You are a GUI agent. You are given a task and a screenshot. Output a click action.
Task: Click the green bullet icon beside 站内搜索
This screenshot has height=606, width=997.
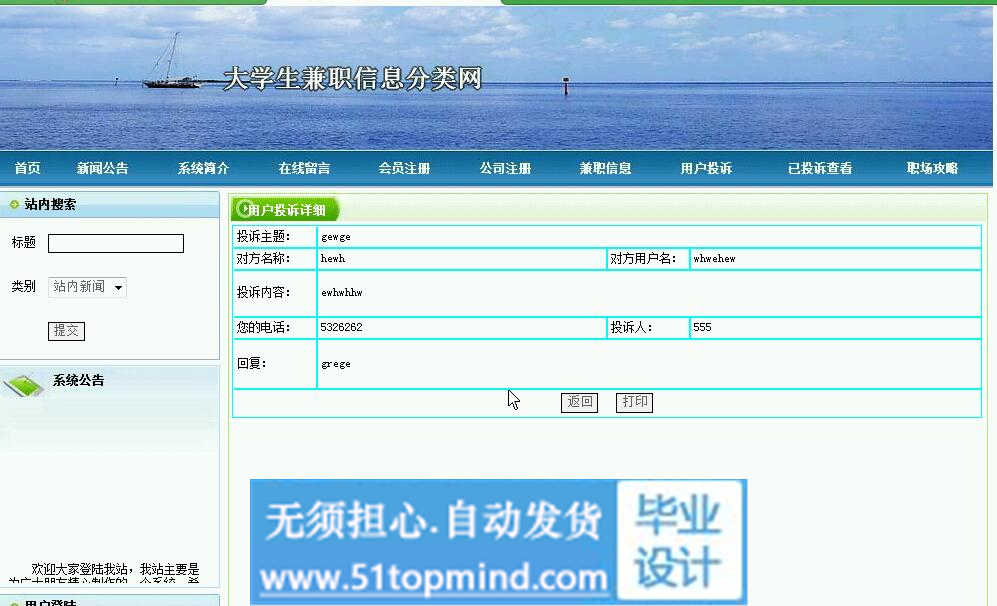pyautogui.click(x=14, y=204)
